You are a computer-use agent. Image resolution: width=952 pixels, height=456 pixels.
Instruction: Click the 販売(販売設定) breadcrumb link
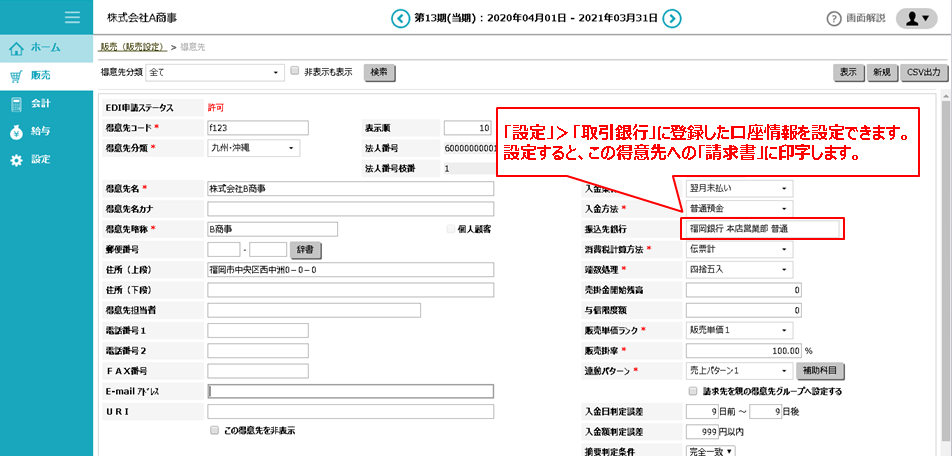tap(132, 47)
